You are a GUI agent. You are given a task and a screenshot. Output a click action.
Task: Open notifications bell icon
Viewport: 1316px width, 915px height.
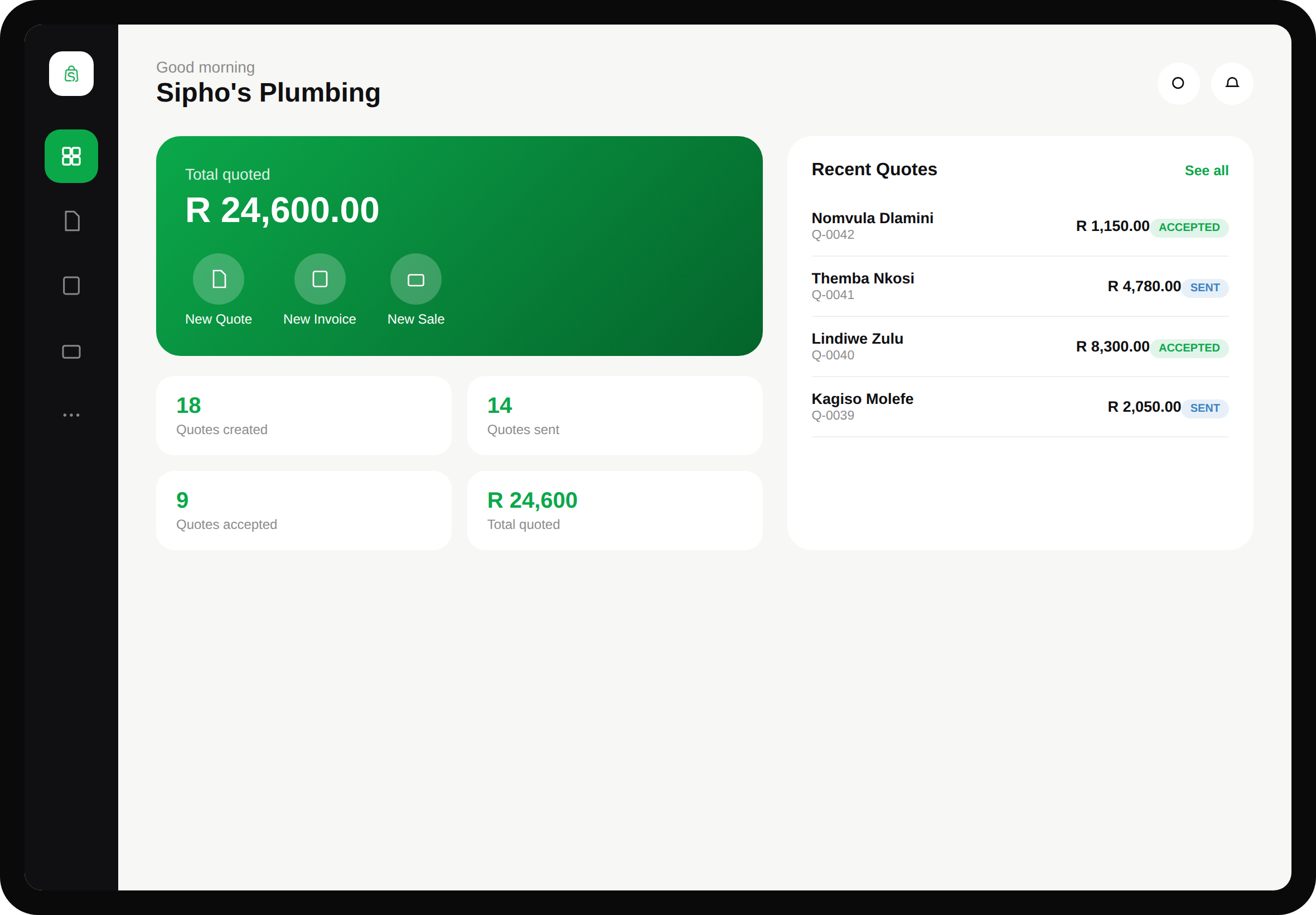[x=1232, y=83]
